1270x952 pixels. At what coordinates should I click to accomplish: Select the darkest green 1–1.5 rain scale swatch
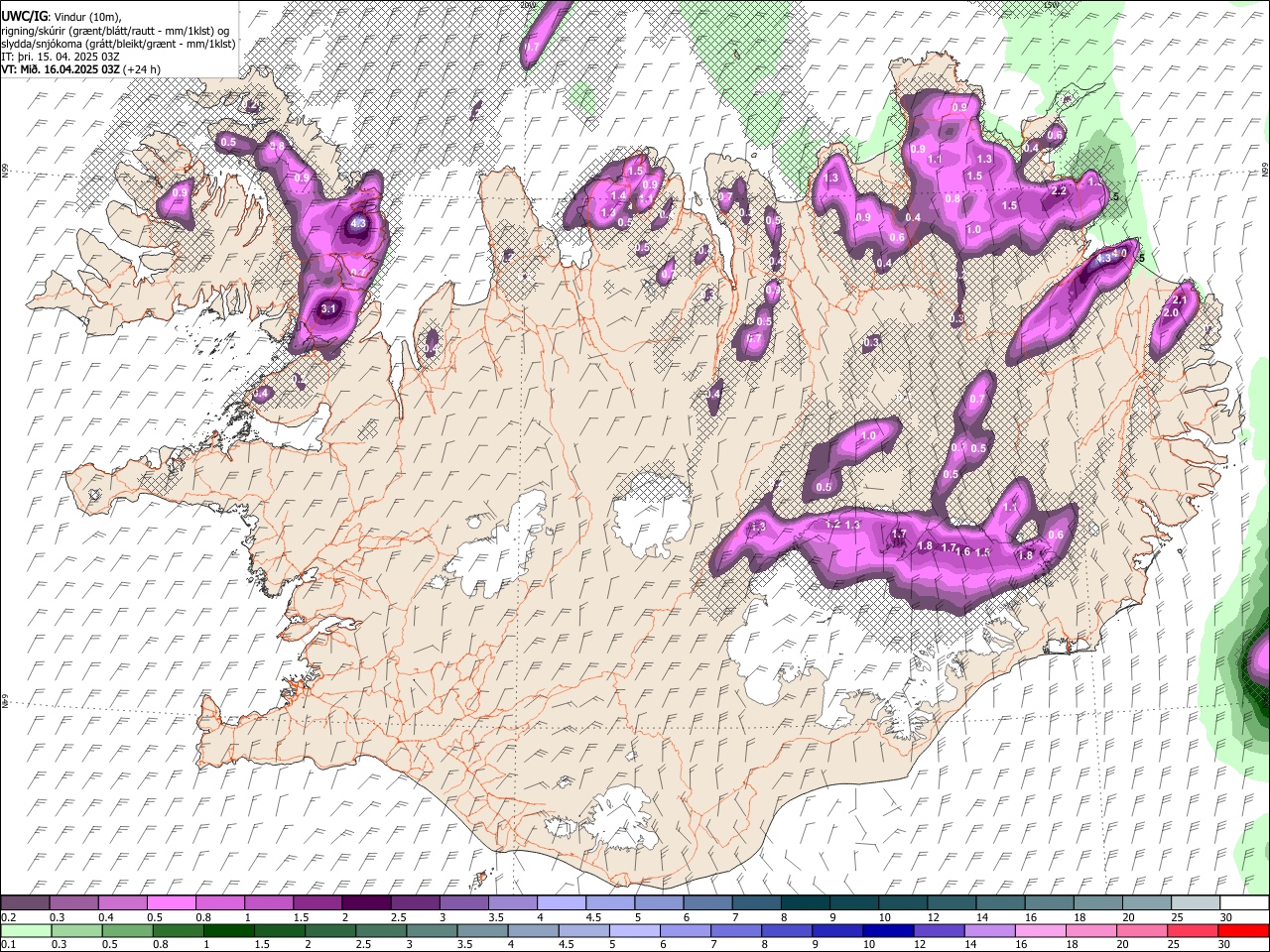coord(229,930)
